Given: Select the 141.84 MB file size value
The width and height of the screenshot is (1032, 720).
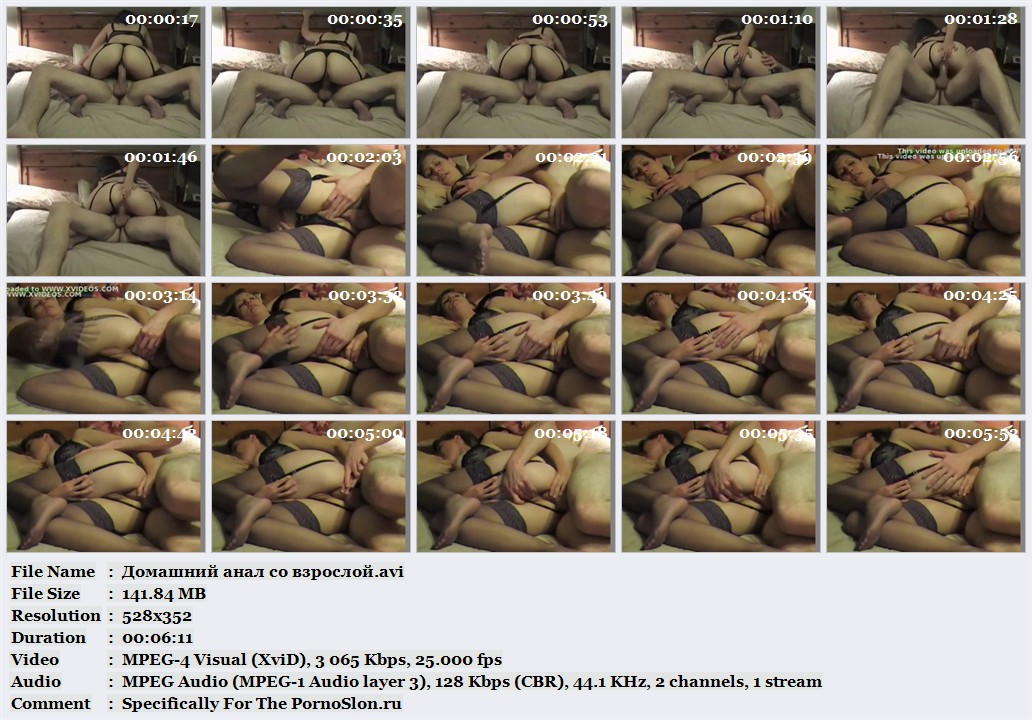Looking at the screenshot, I should coord(164,594).
